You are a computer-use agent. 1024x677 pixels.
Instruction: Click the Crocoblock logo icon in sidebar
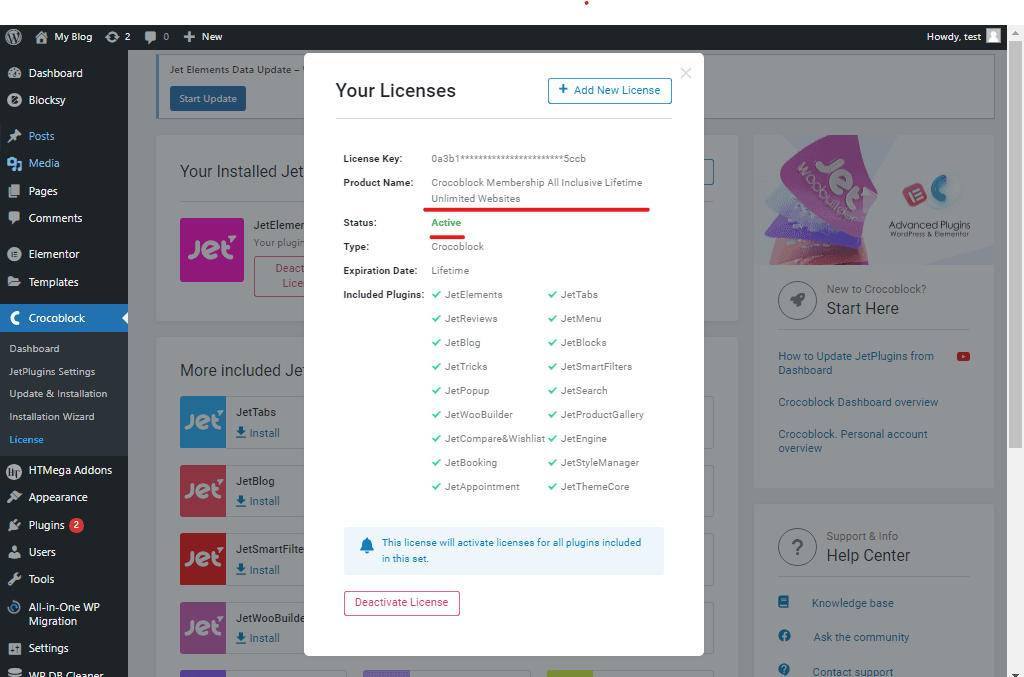(14, 318)
